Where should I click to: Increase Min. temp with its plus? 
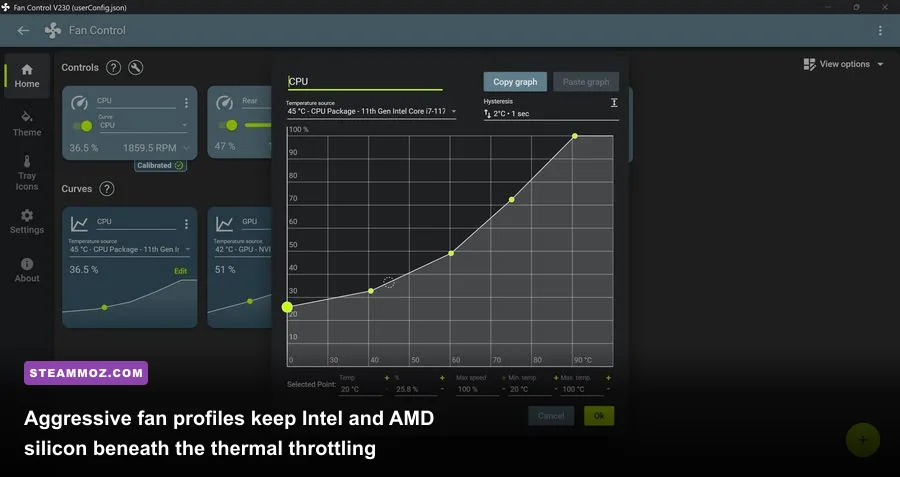pyautogui.click(x=556, y=378)
